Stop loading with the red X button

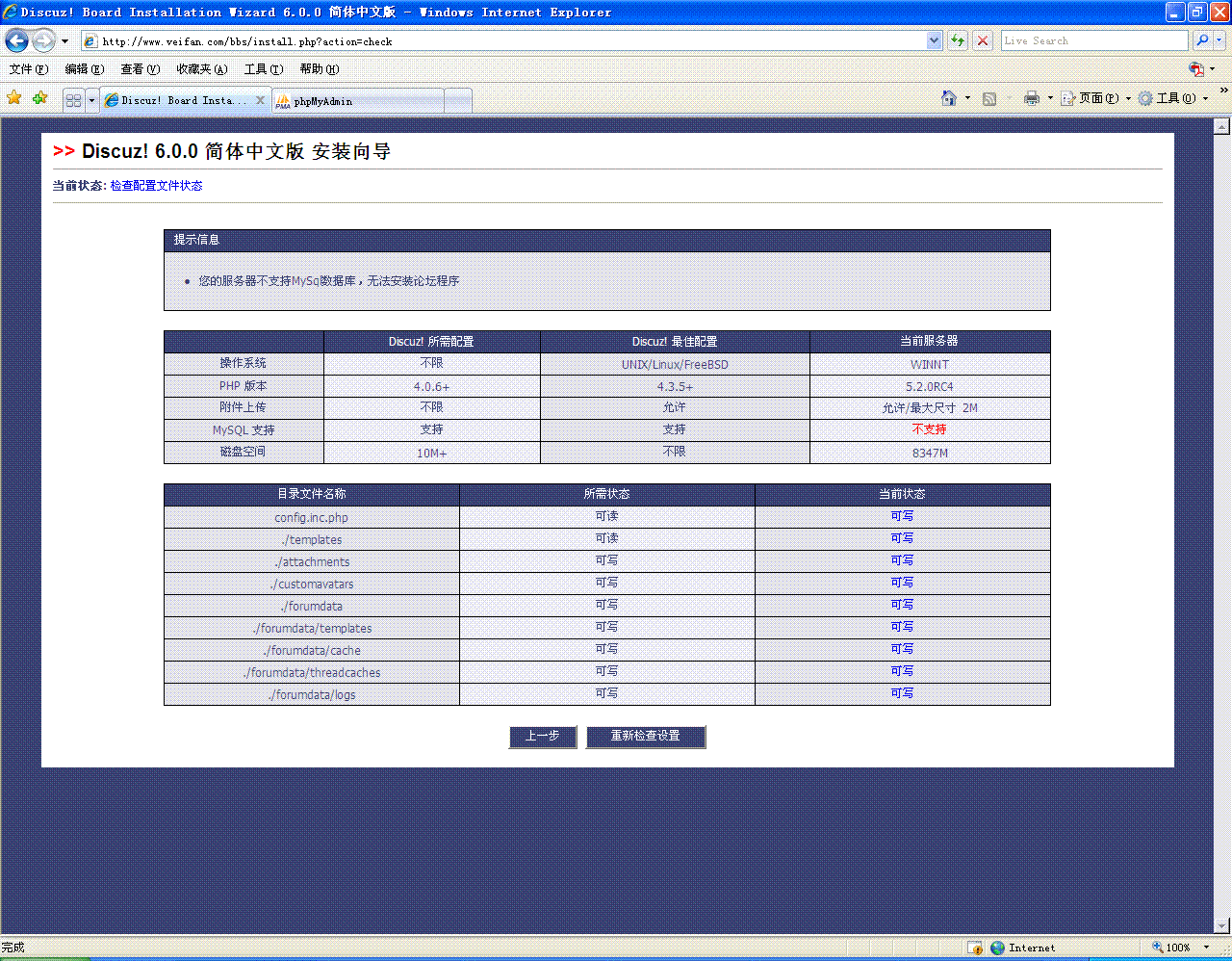pos(983,40)
